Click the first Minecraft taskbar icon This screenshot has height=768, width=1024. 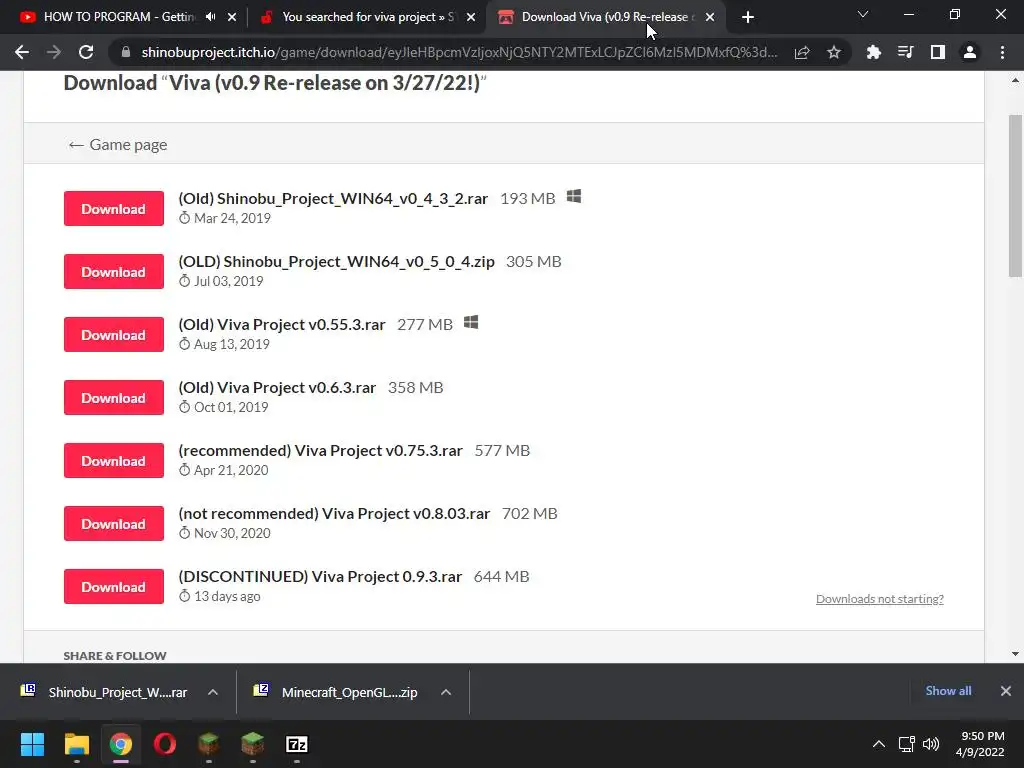208,744
